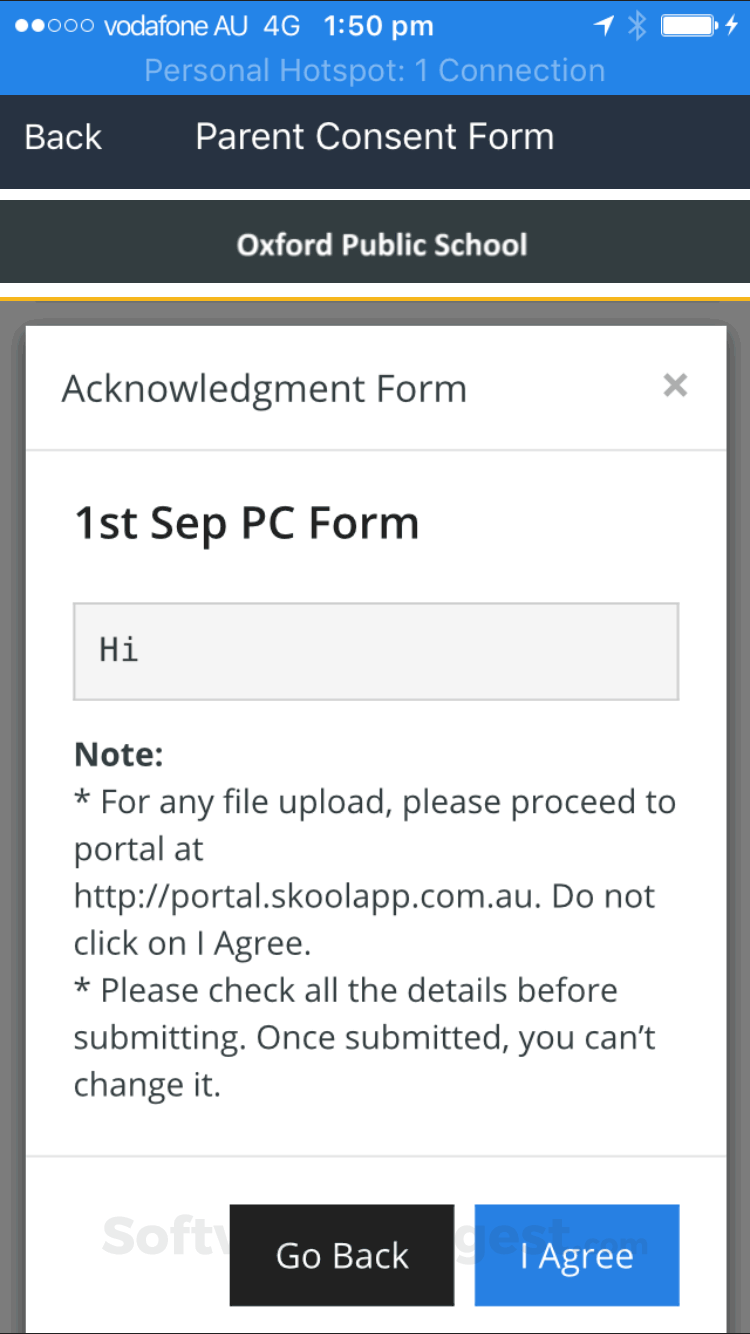Tap the 4G network indicator

[281, 26]
